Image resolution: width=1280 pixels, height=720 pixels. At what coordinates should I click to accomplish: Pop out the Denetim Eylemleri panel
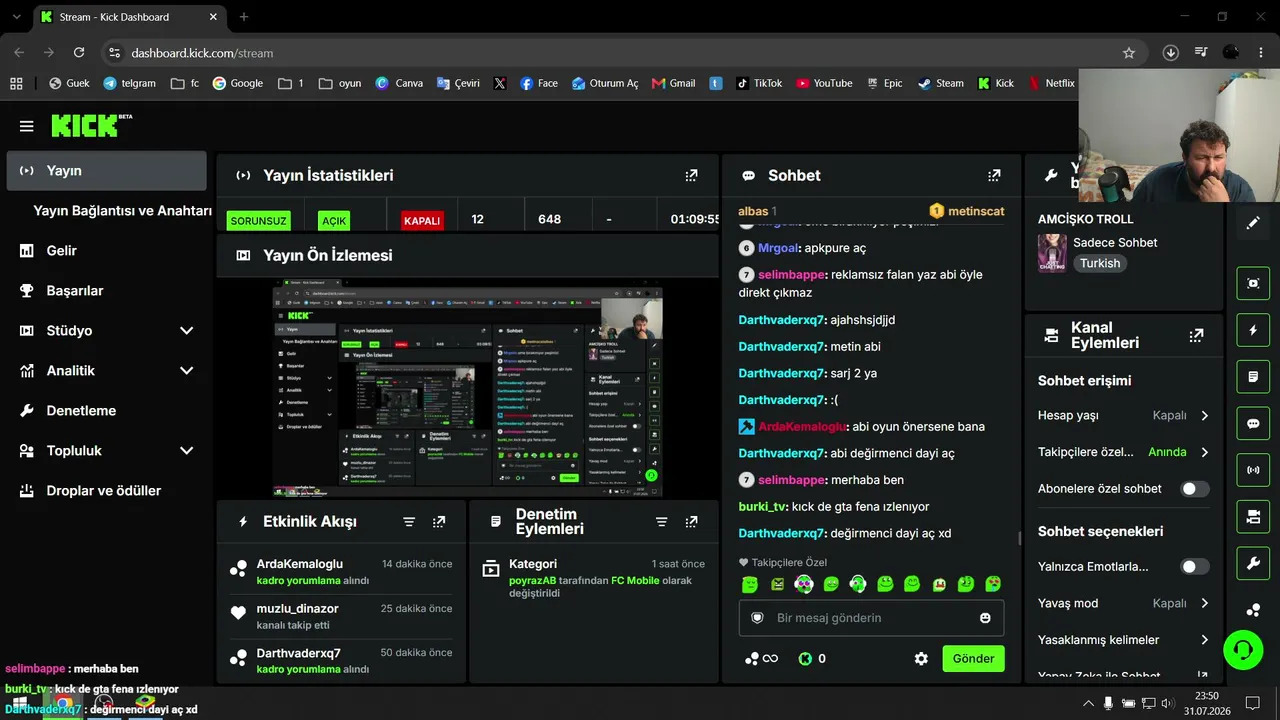pyautogui.click(x=691, y=522)
